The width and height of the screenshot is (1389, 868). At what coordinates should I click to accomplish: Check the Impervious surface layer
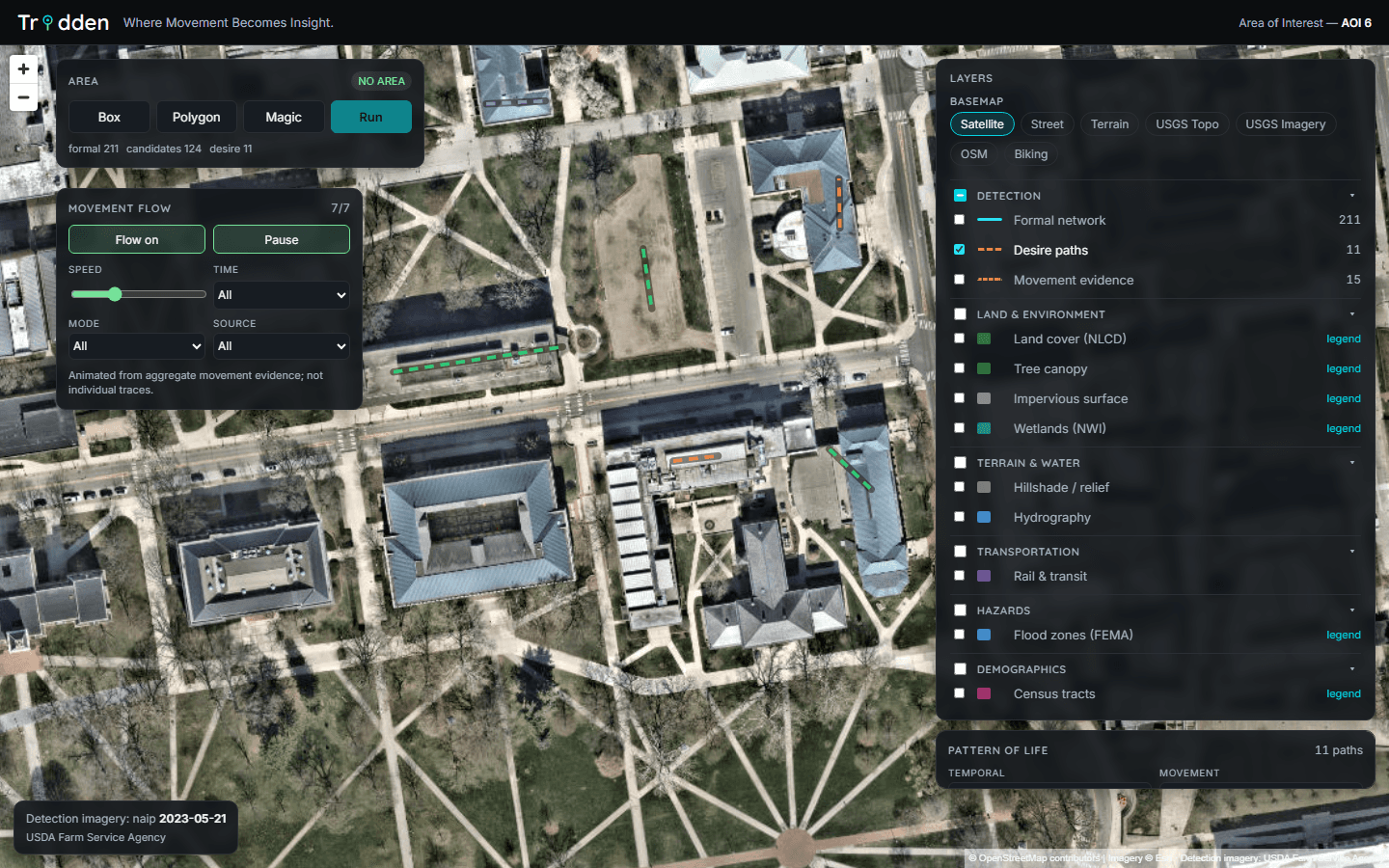click(959, 397)
